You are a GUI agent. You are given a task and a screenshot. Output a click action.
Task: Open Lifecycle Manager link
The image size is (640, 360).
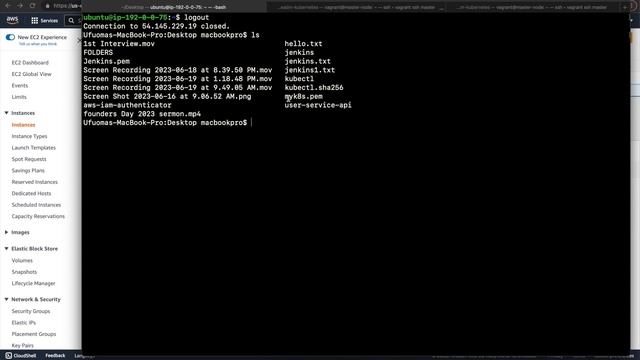coord(33,283)
